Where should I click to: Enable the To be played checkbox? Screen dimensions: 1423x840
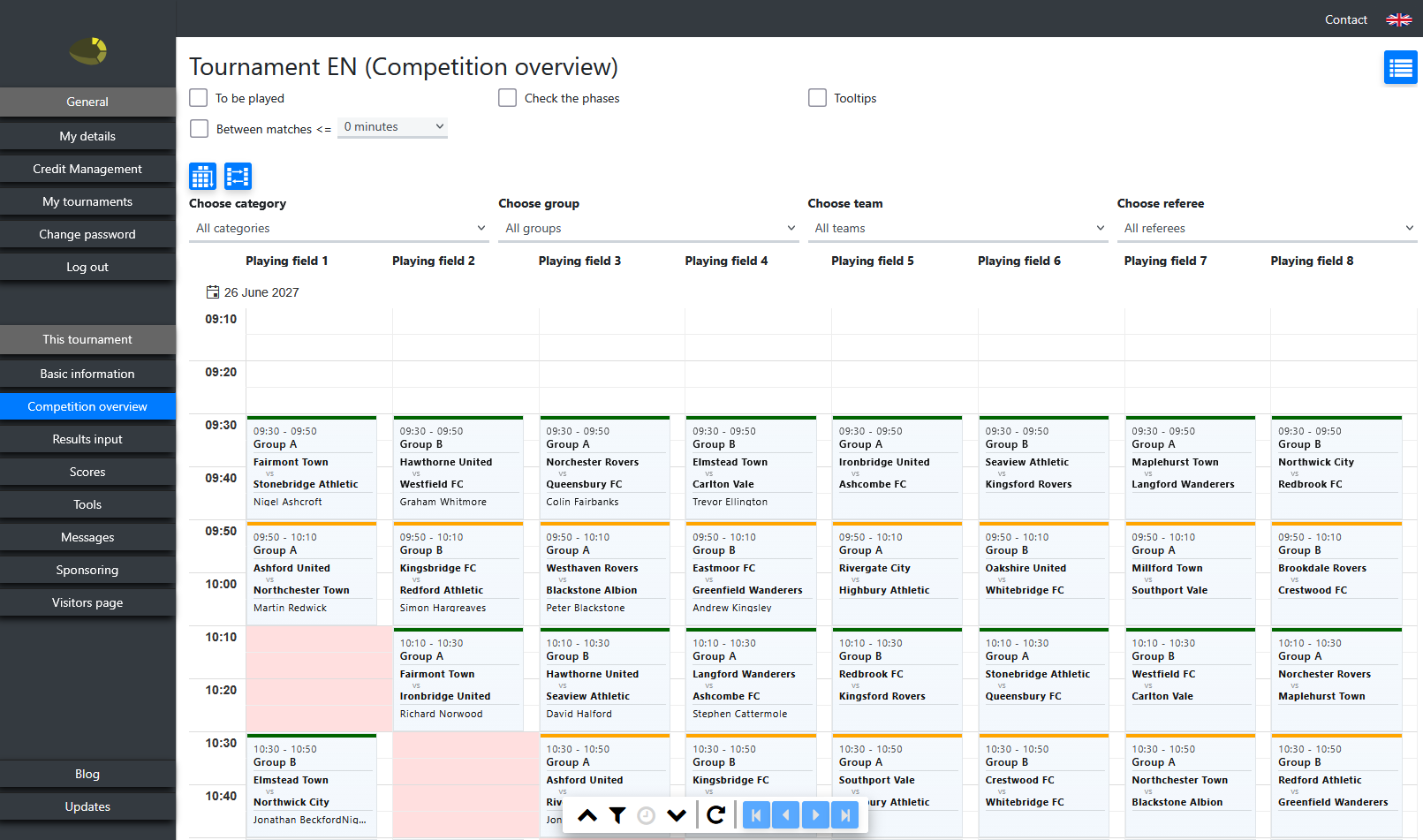coord(199,97)
